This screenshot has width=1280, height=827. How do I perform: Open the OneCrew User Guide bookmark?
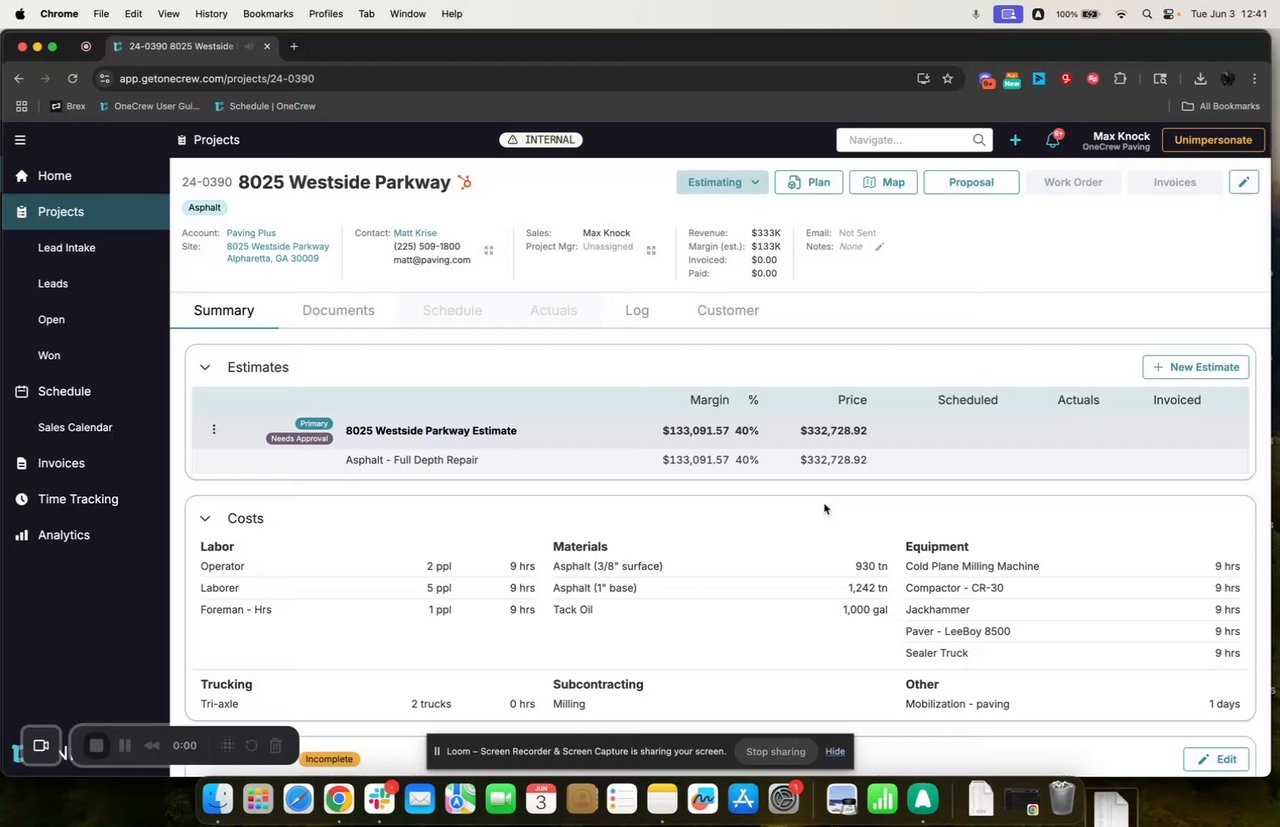150,106
